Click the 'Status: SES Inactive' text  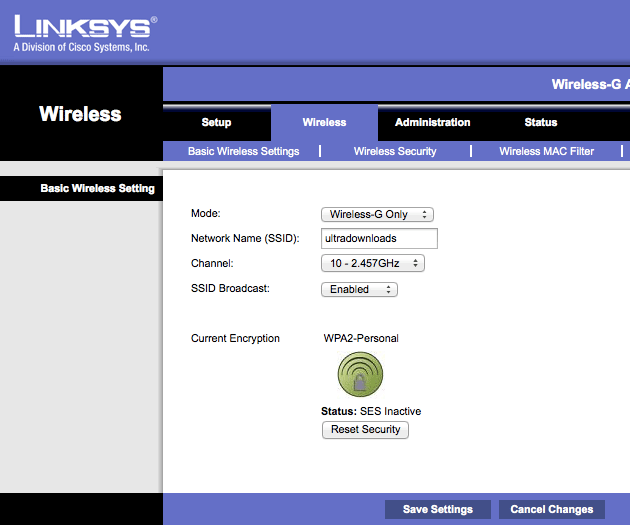371,411
